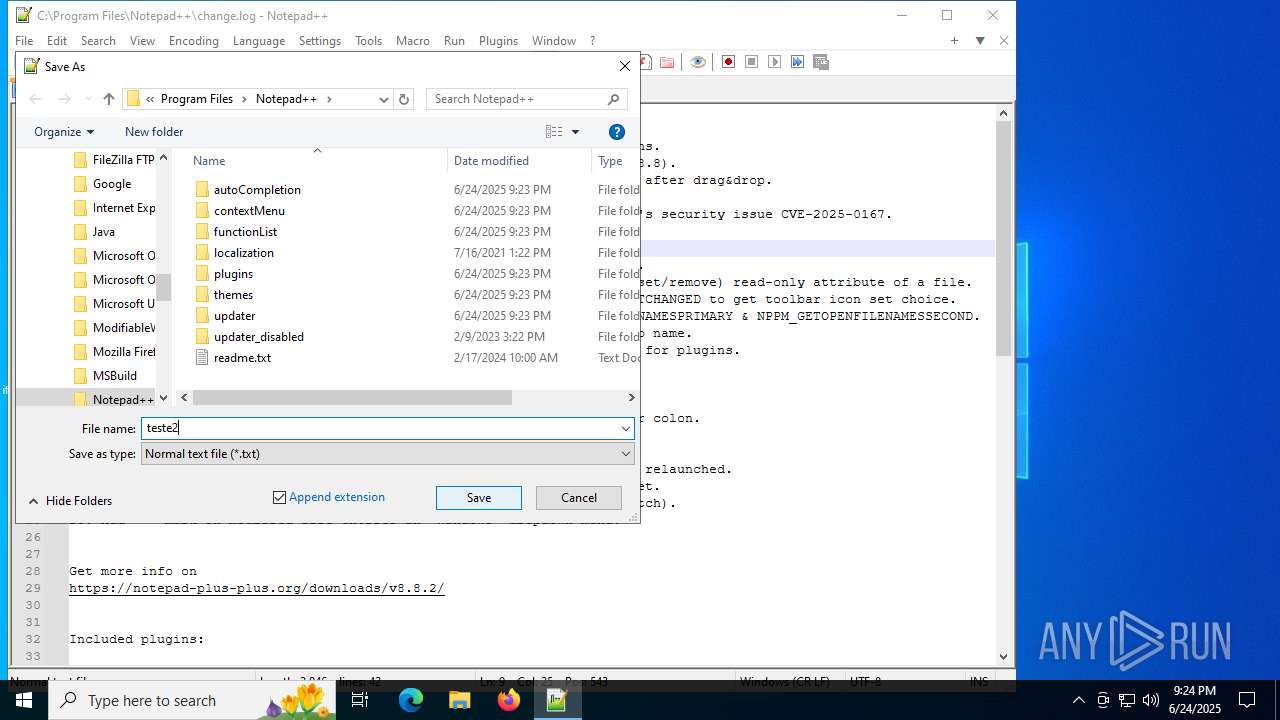Save current recorded macro icon
This screenshot has height=720, width=1280.
[821, 62]
